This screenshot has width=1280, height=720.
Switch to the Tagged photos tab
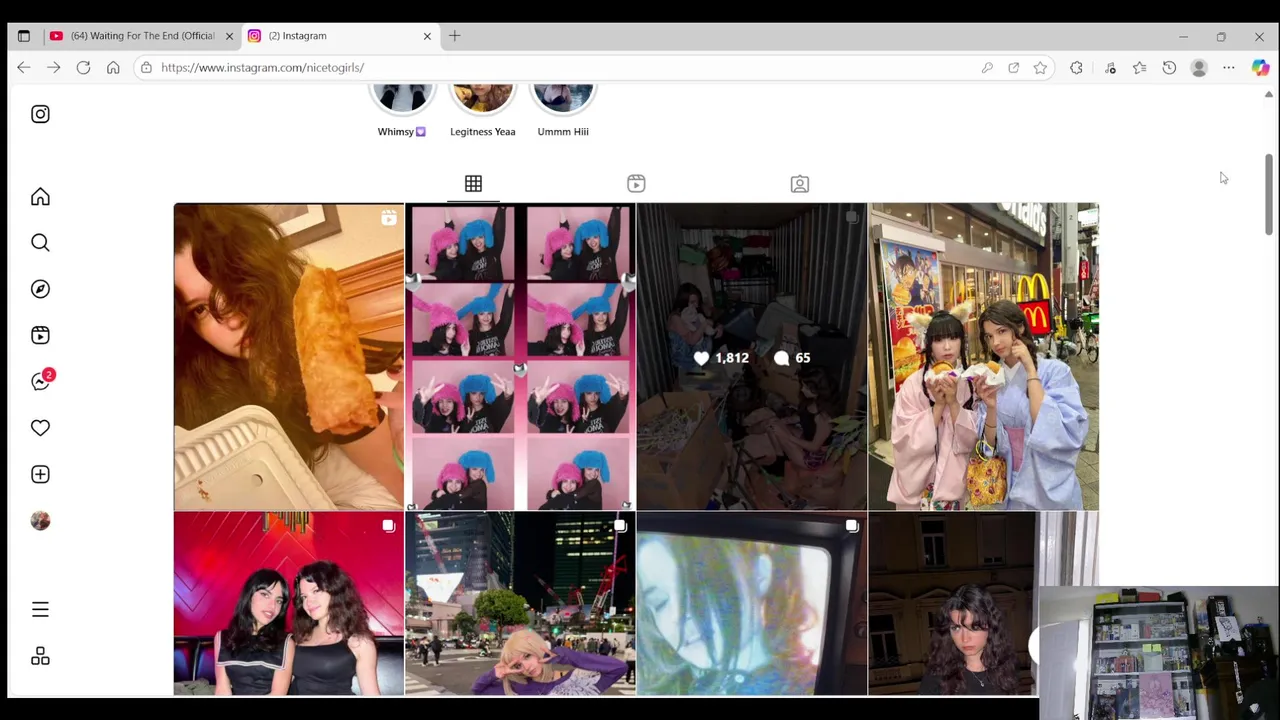click(x=799, y=184)
